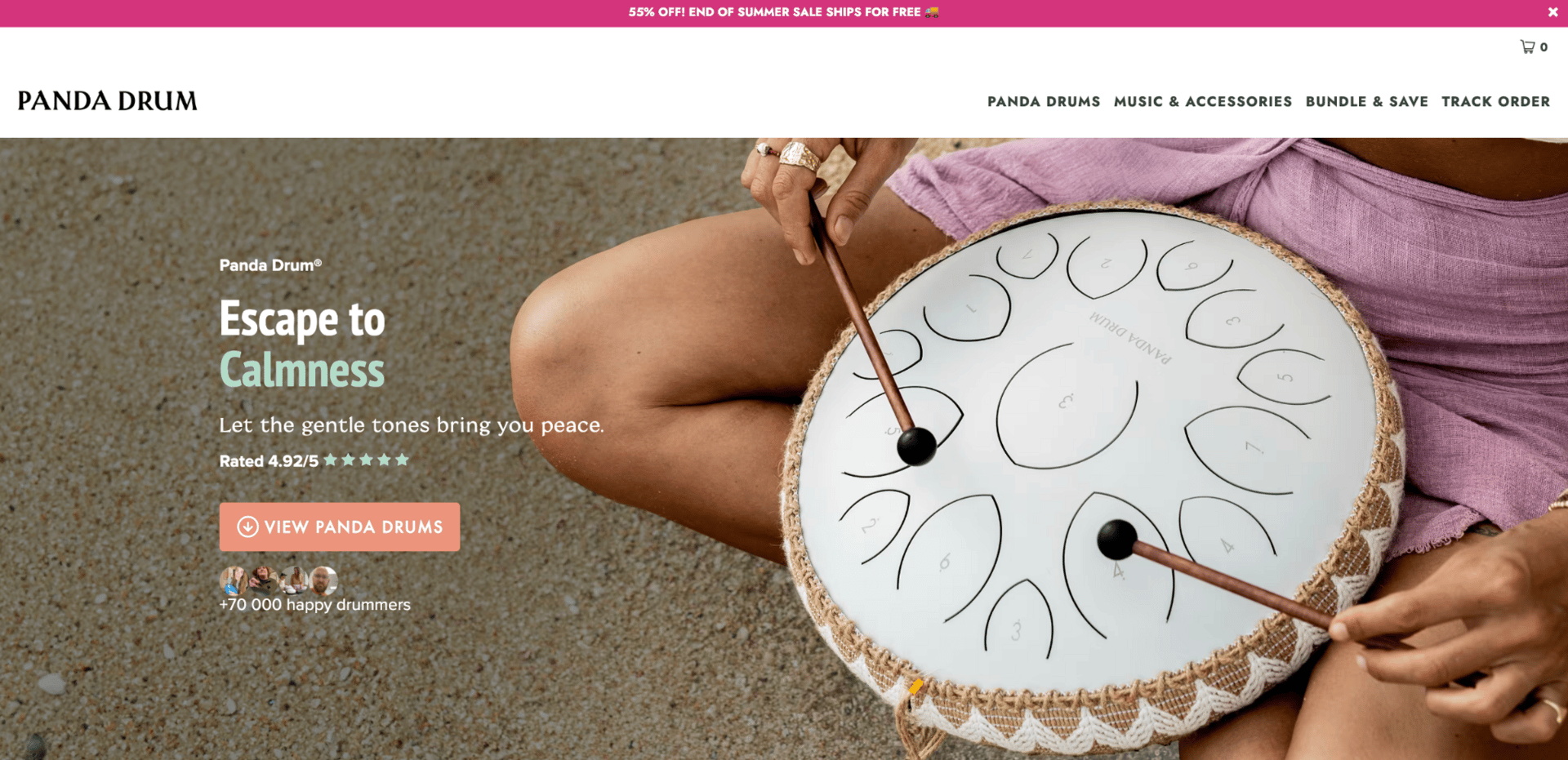The image size is (1568, 760).
Task: Open the Panda Drums menu
Action: [x=1044, y=101]
